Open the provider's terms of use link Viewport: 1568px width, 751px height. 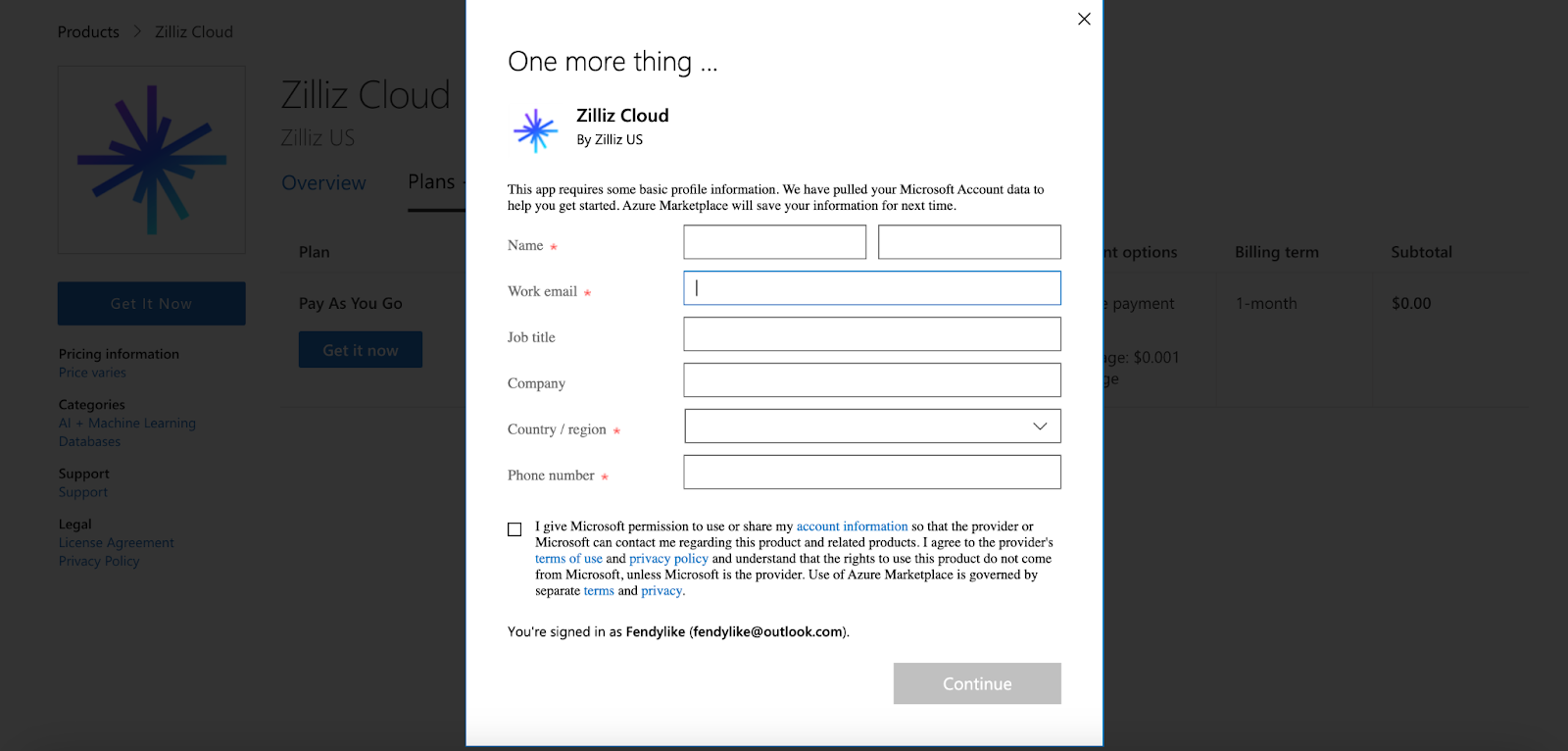tap(568, 559)
